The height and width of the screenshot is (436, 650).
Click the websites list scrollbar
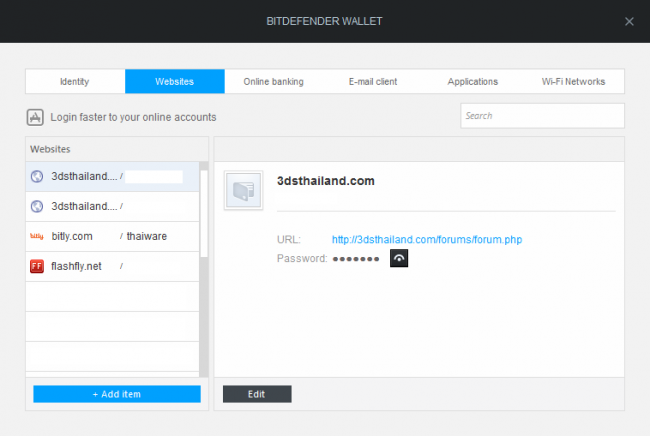click(x=204, y=213)
